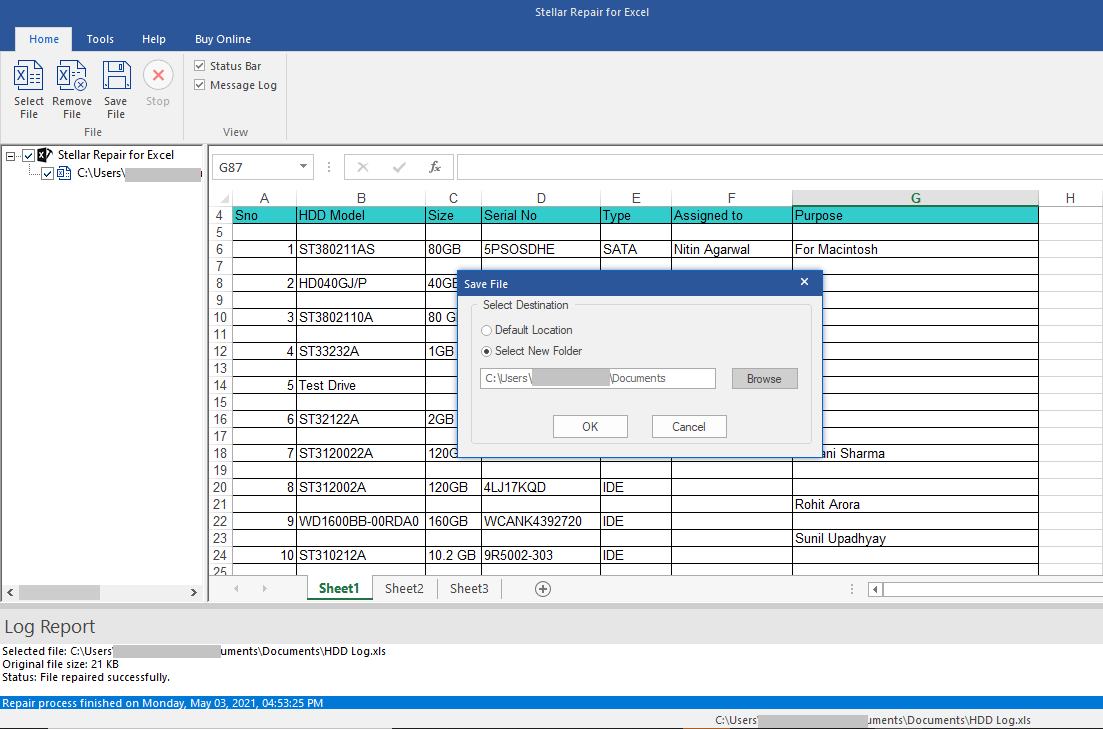This screenshot has height=729, width=1103.
Task: Click OK in the Save File dialog
Action: pos(590,426)
